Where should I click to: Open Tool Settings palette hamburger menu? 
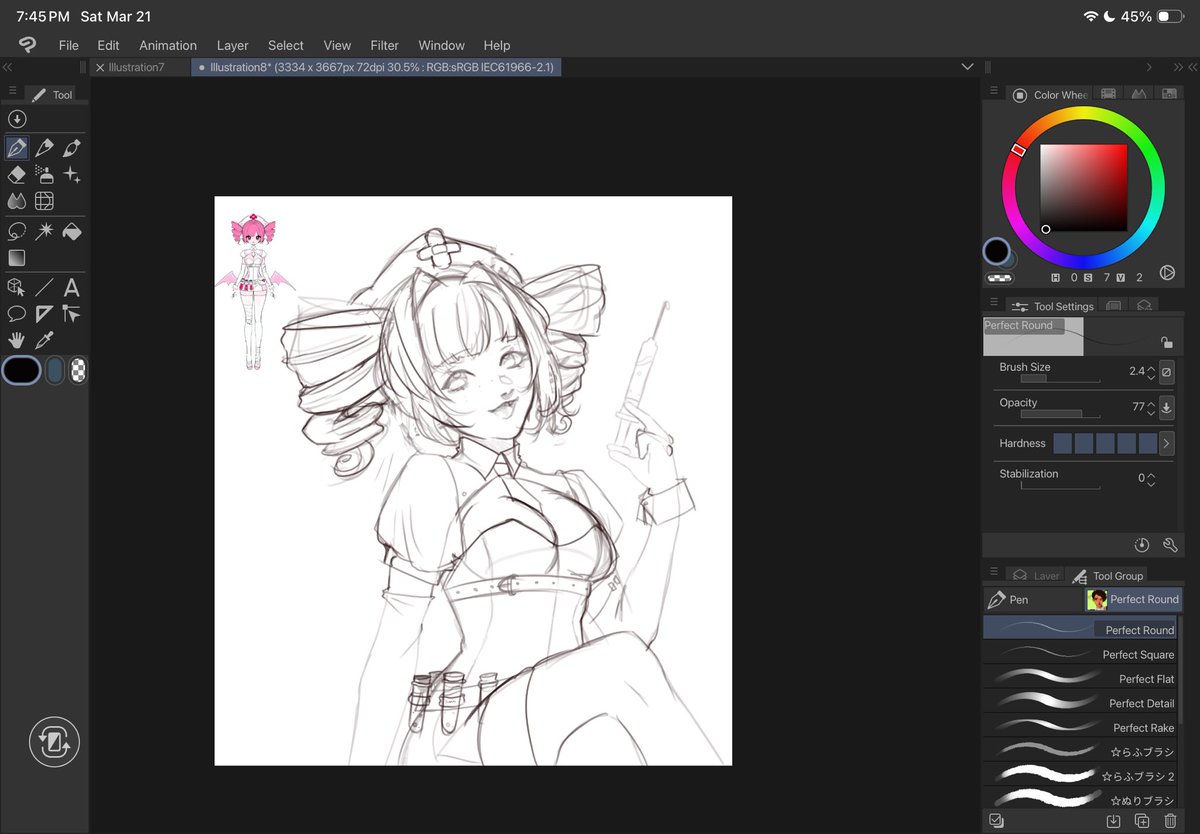tap(994, 302)
